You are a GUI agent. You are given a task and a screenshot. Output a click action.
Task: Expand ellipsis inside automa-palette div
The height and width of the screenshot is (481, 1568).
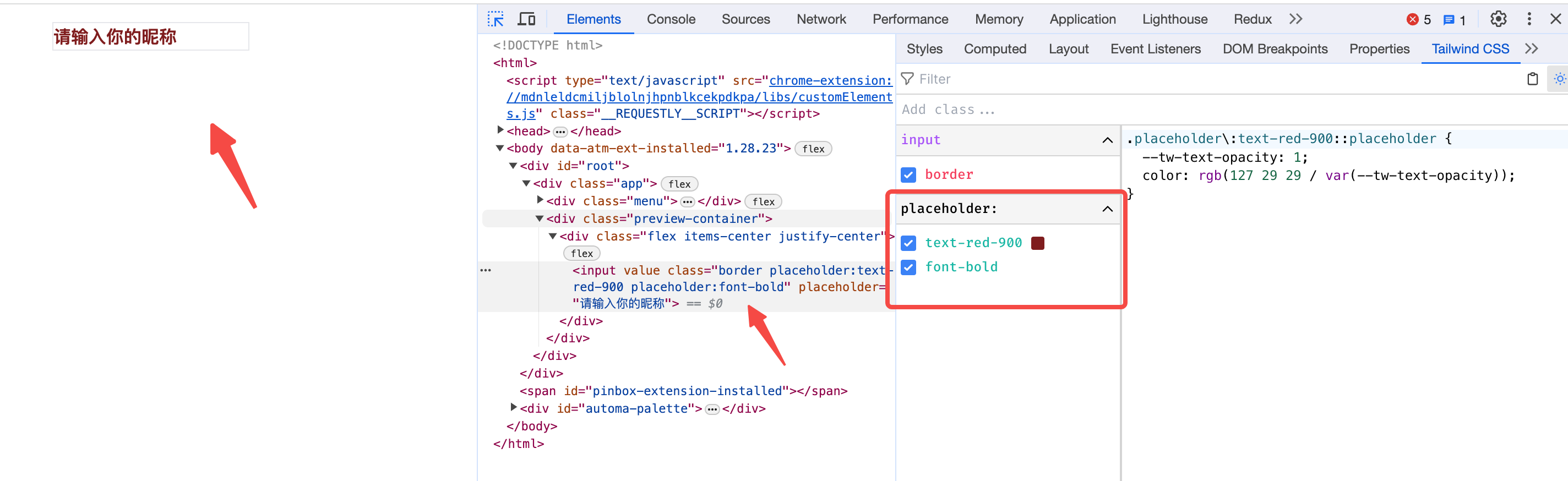pyautogui.click(x=712, y=409)
